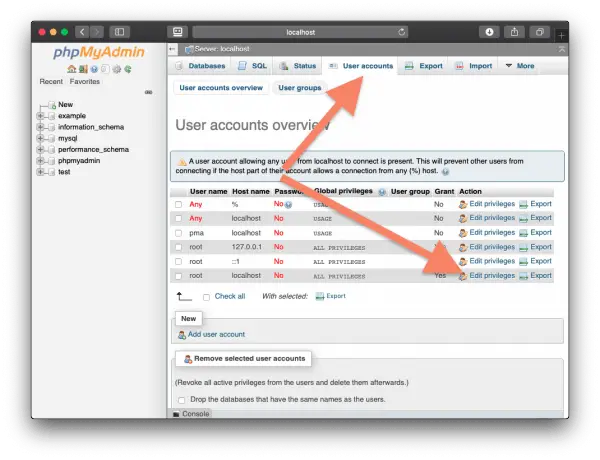Open the More dropdown menu
The width and height of the screenshot is (600, 460).
(520, 66)
